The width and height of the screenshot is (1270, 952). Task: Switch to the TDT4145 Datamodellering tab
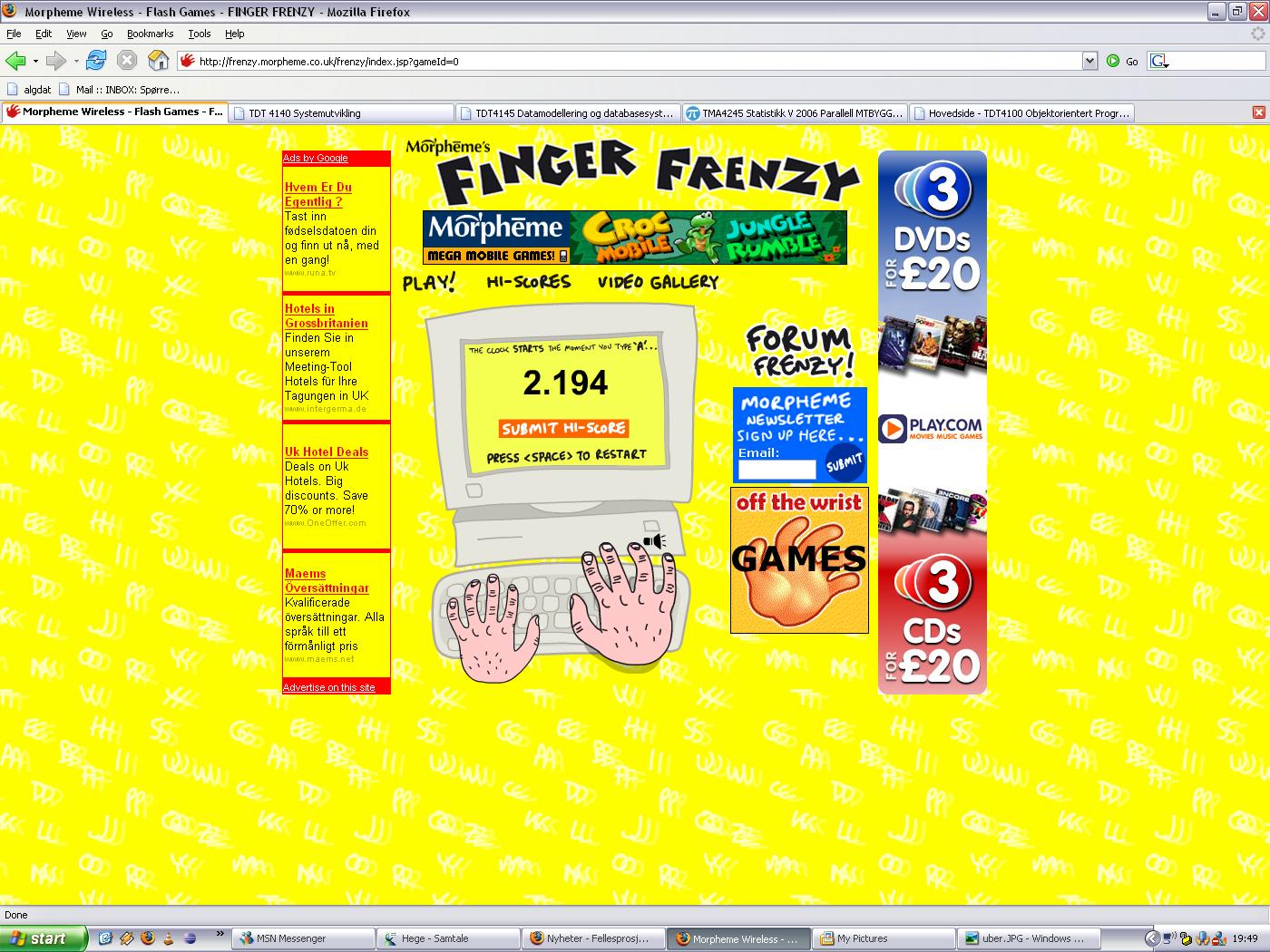568,113
